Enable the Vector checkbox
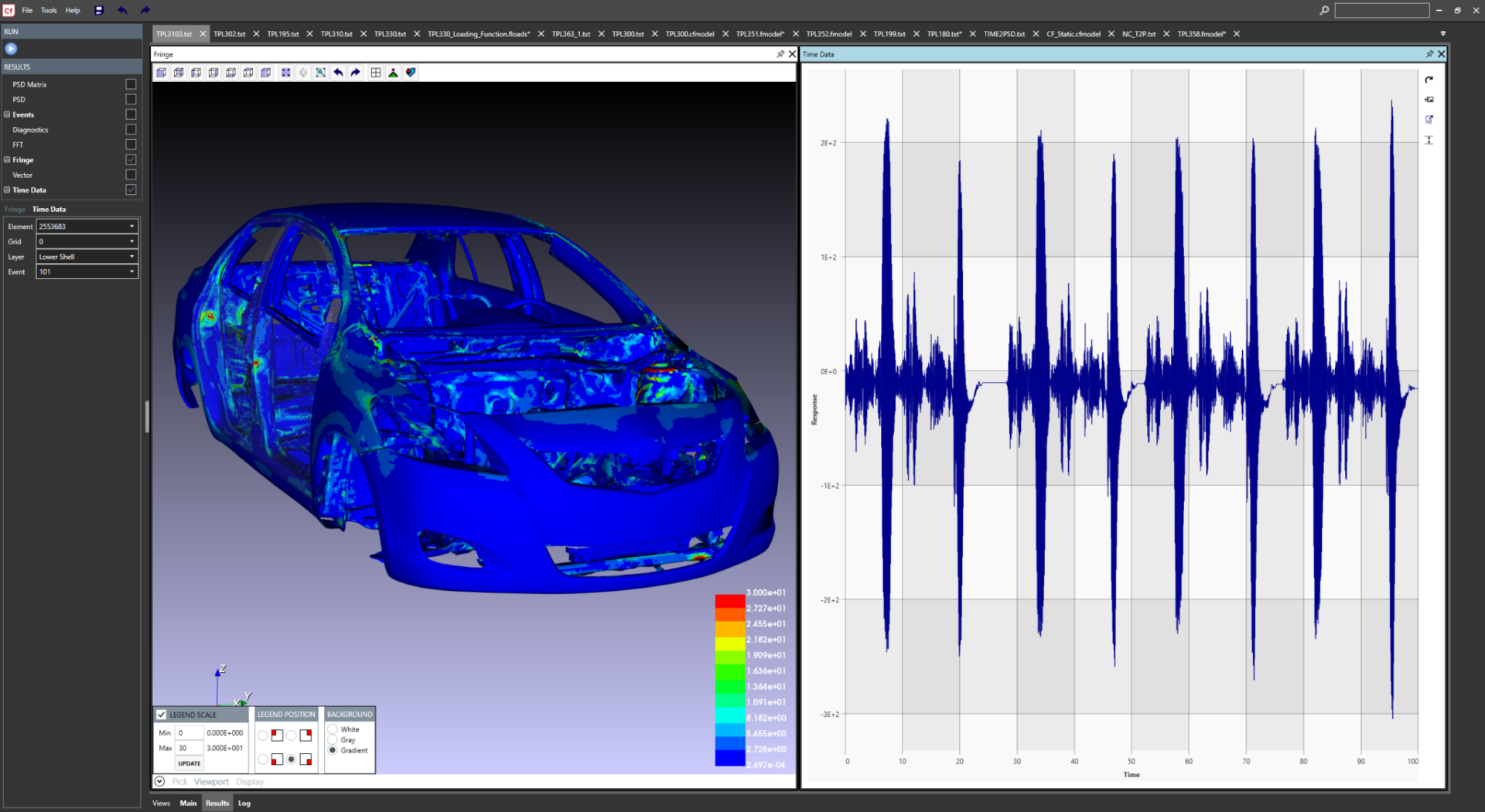The image size is (1485, 812). [x=131, y=175]
